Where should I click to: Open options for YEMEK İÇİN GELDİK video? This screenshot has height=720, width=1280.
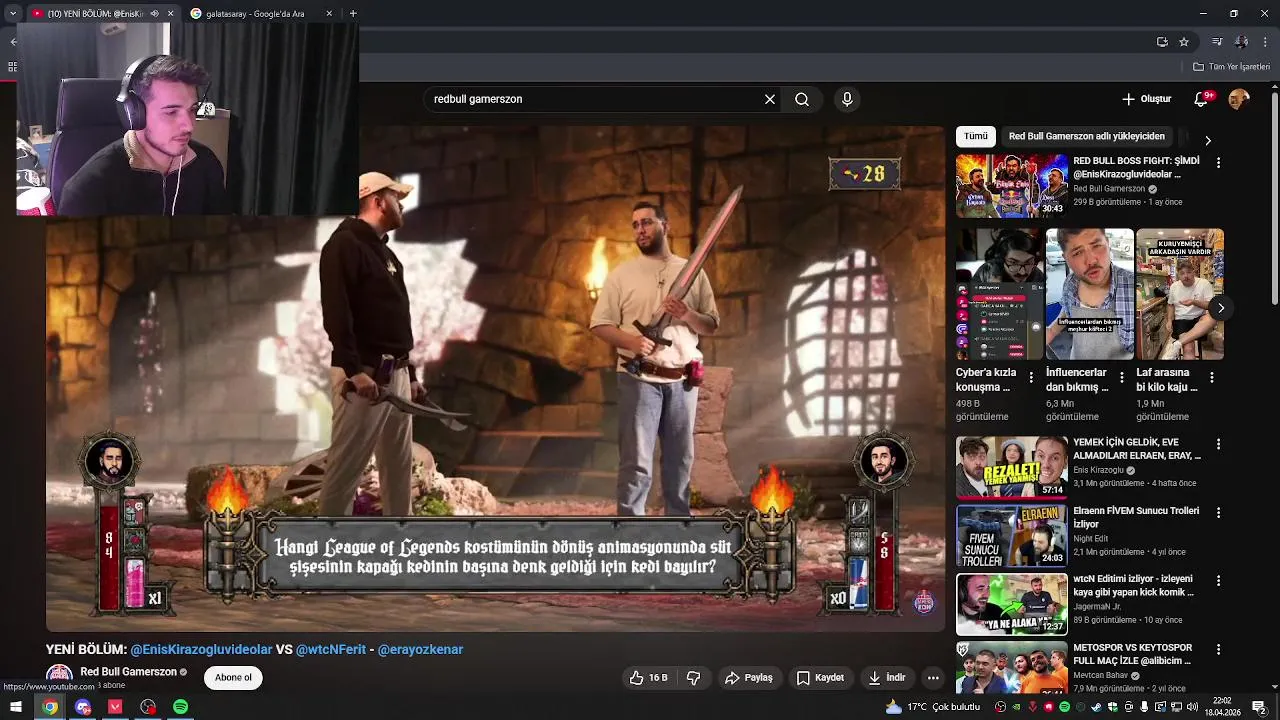[x=1218, y=444]
